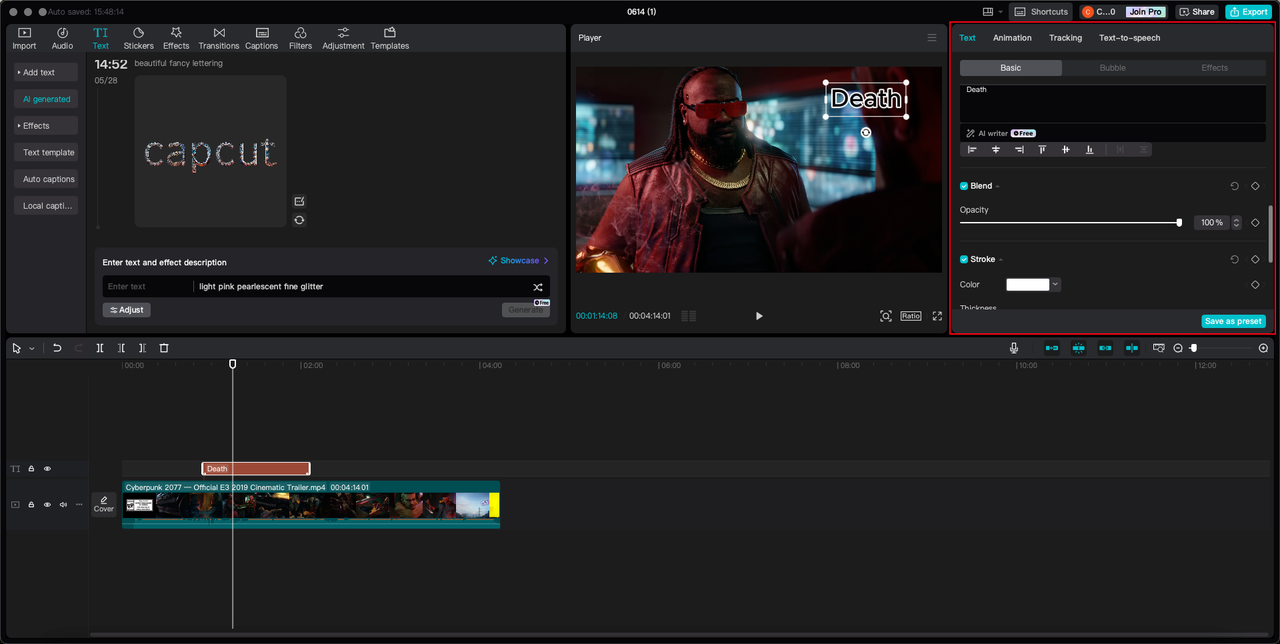Hide the text track with eye icon
This screenshot has width=1280, height=644.
[47, 469]
